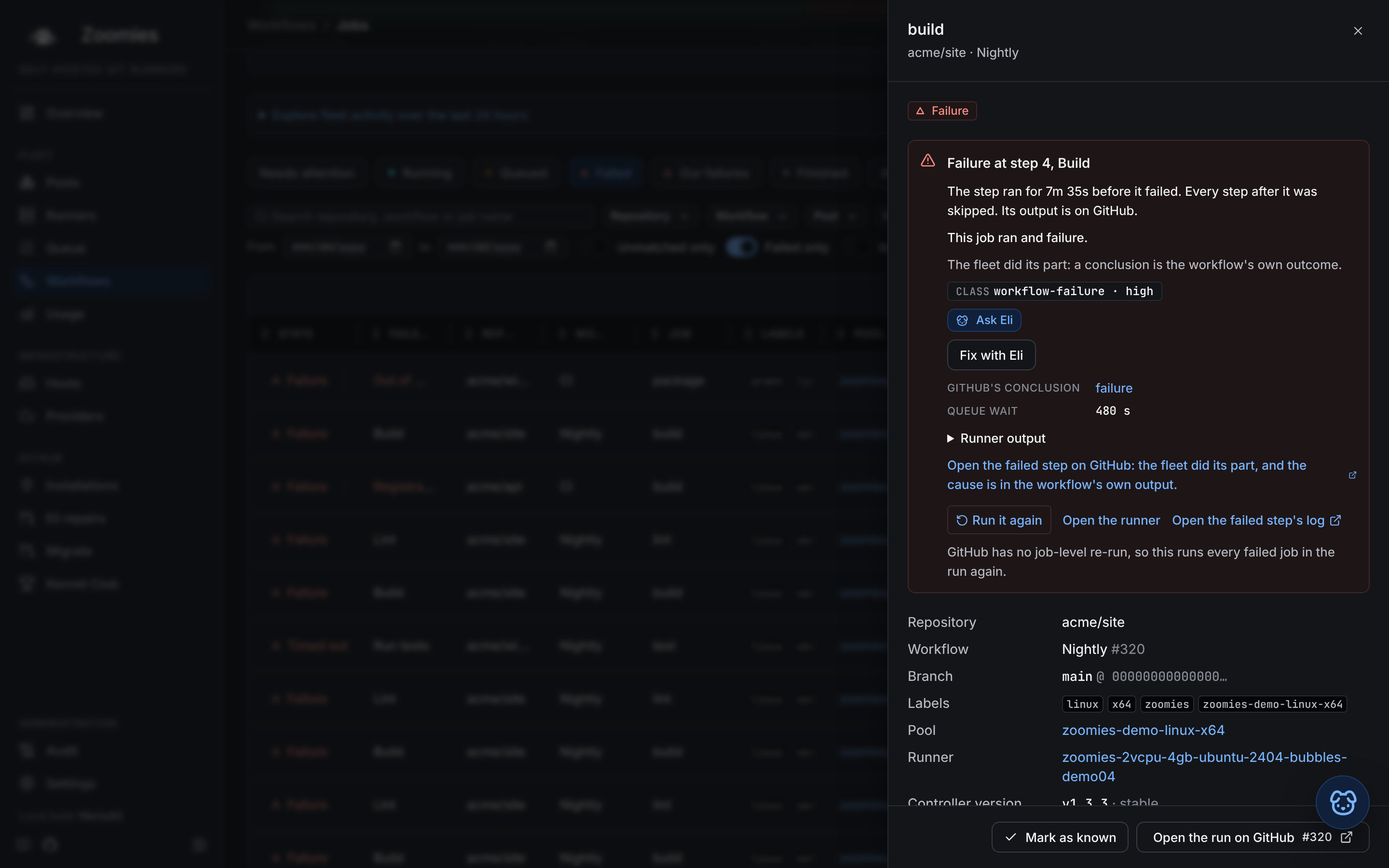Click the failure conclusion link
The height and width of the screenshot is (868, 1389).
[1114, 388]
